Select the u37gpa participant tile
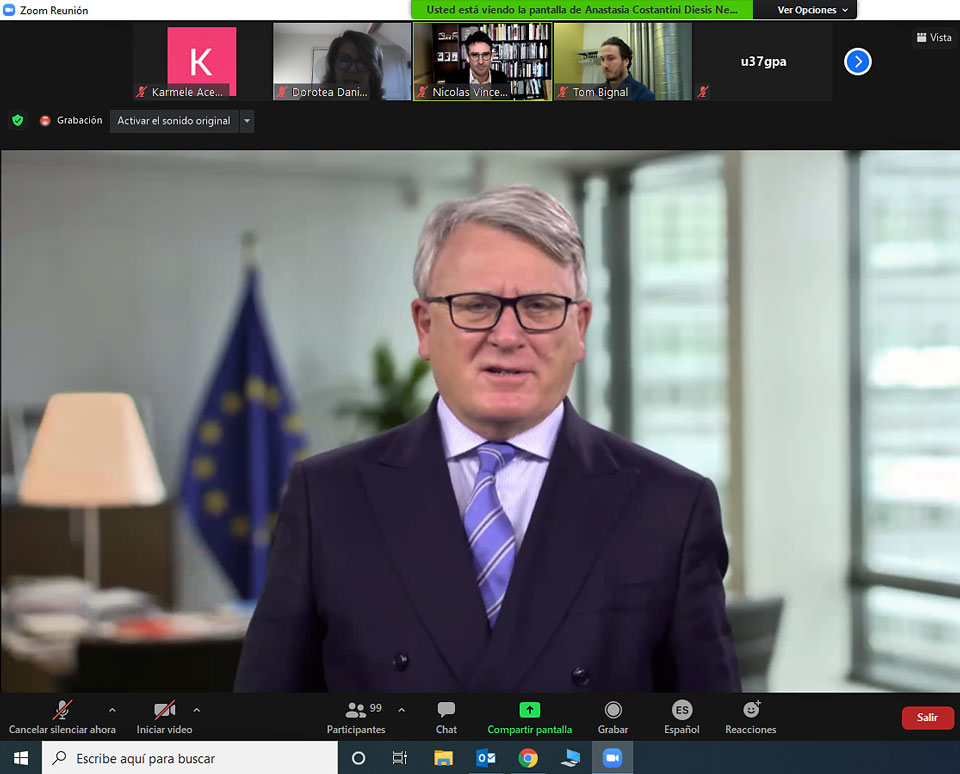The image size is (960, 774). coord(763,61)
